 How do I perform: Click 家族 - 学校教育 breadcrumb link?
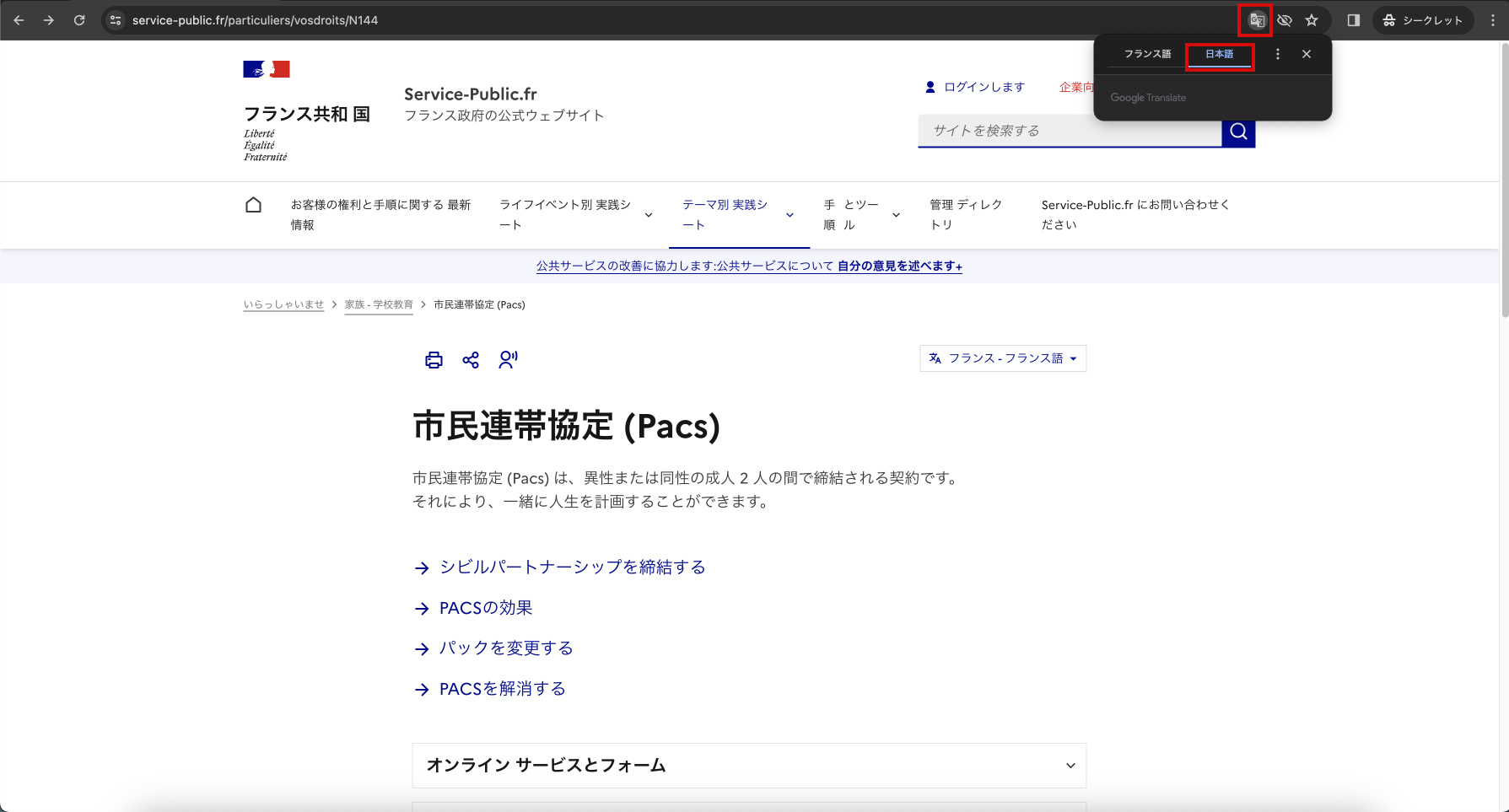(x=379, y=304)
